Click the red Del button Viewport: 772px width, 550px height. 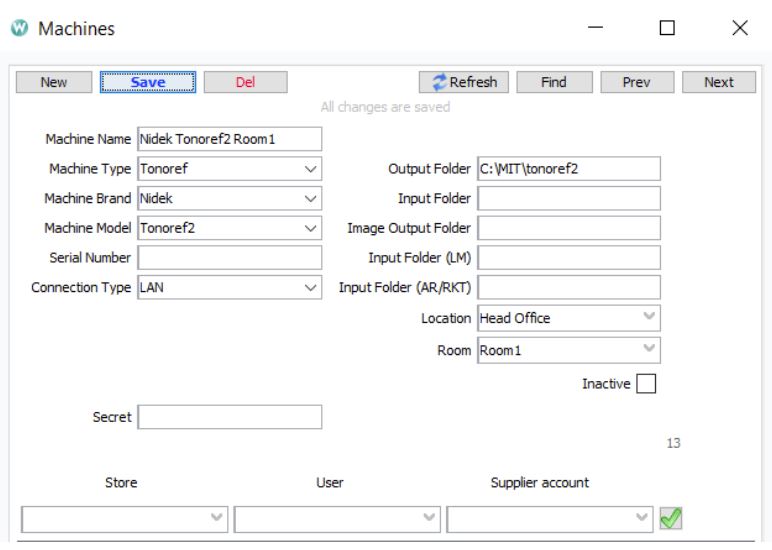tap(245, 82)
